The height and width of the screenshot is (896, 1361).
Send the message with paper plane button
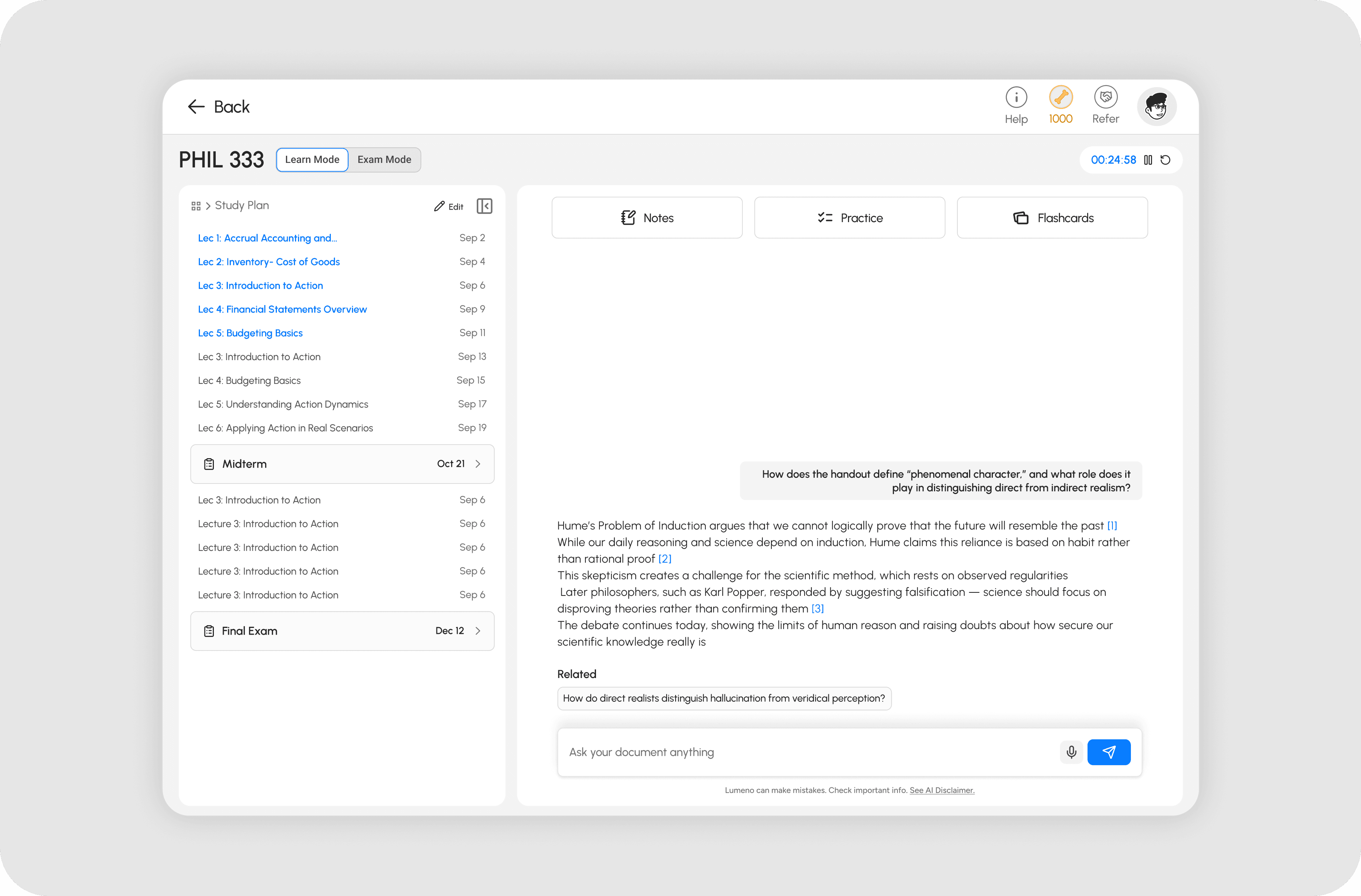click(1108, 752)
